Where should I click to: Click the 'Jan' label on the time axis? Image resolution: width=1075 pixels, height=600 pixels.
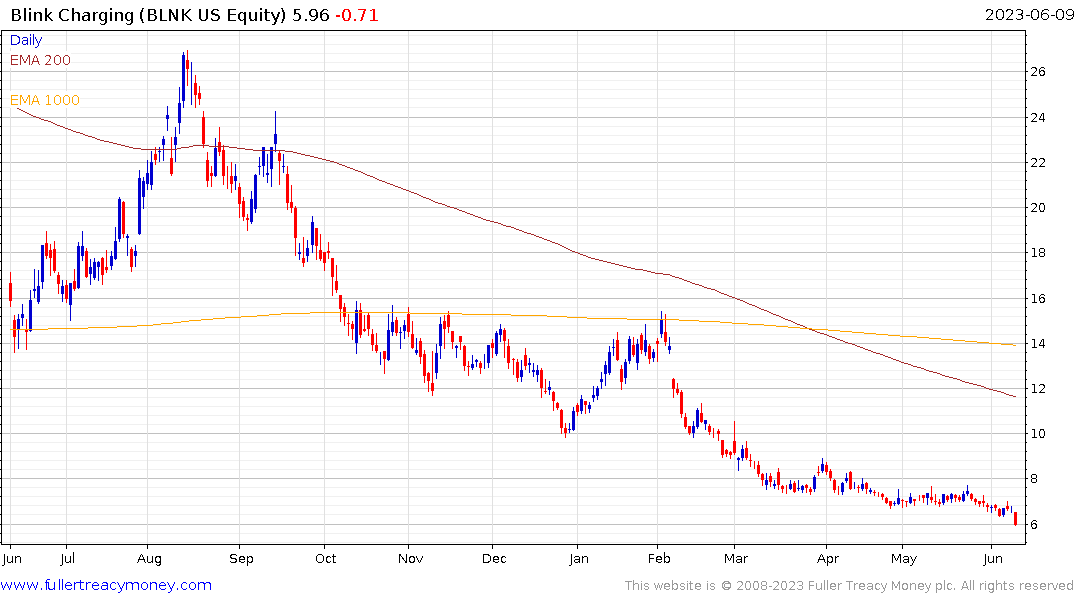(579, 559)
